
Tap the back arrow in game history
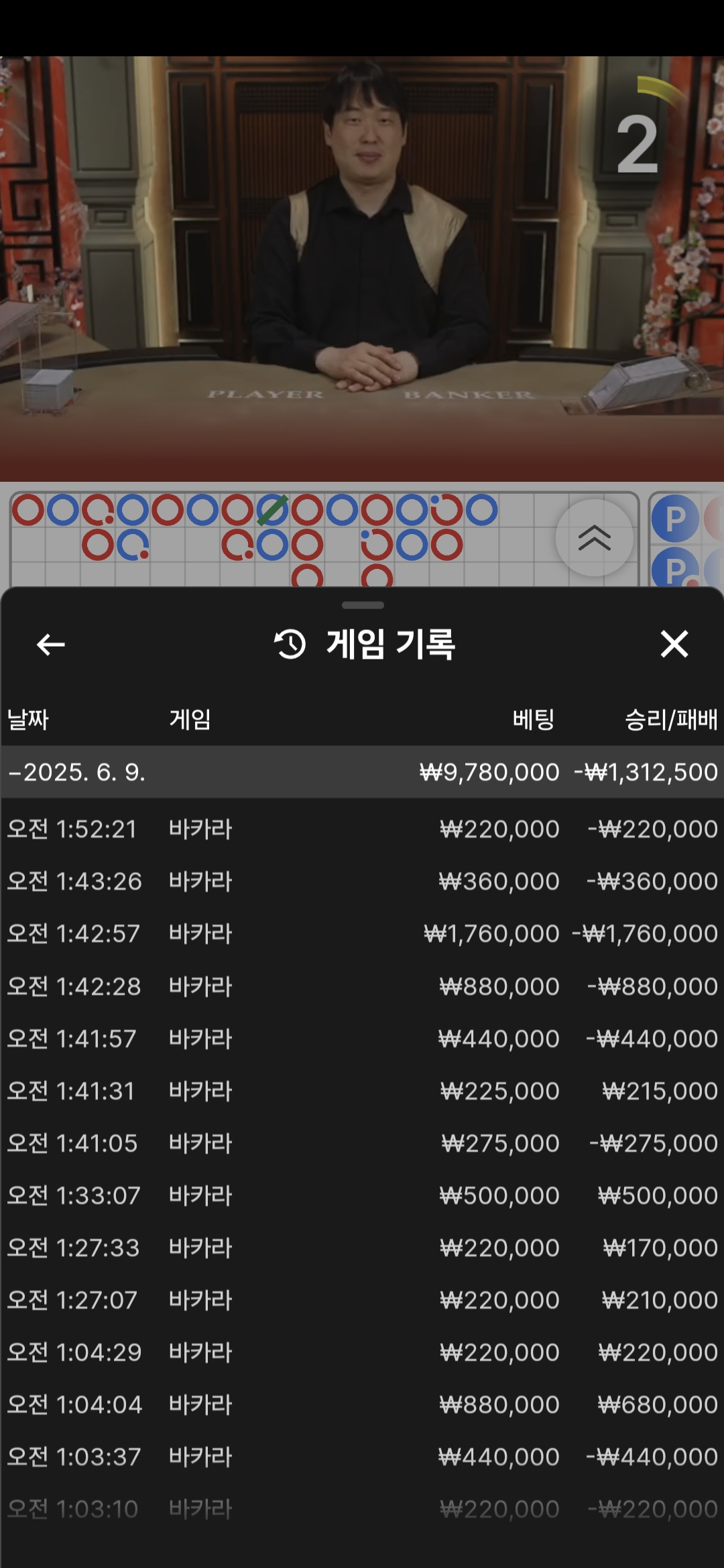pos(50,645)
